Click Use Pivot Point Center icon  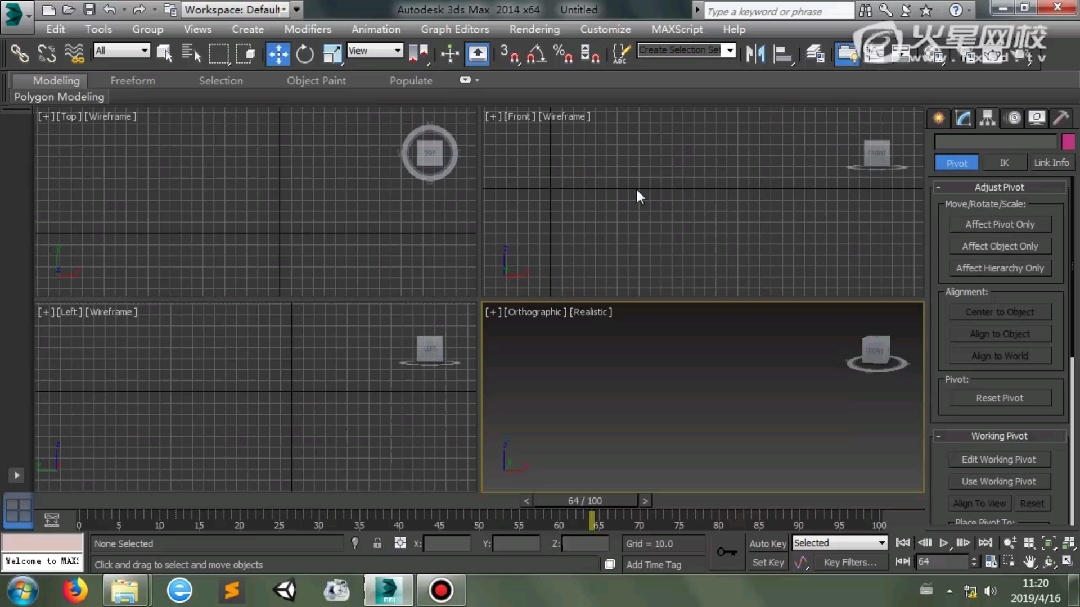pyautogui.click(x=418, y=53)
